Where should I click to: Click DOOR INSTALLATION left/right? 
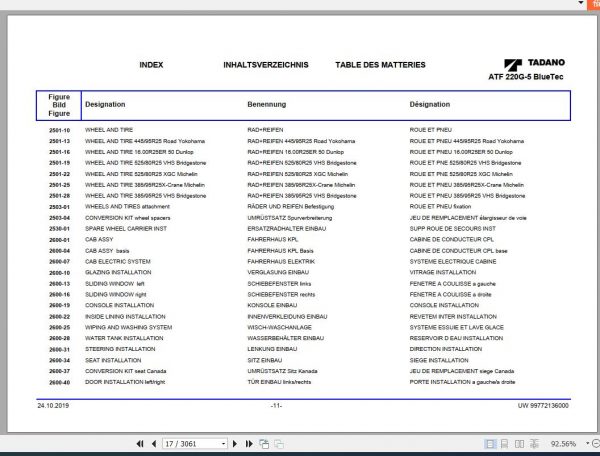[125, 382]
